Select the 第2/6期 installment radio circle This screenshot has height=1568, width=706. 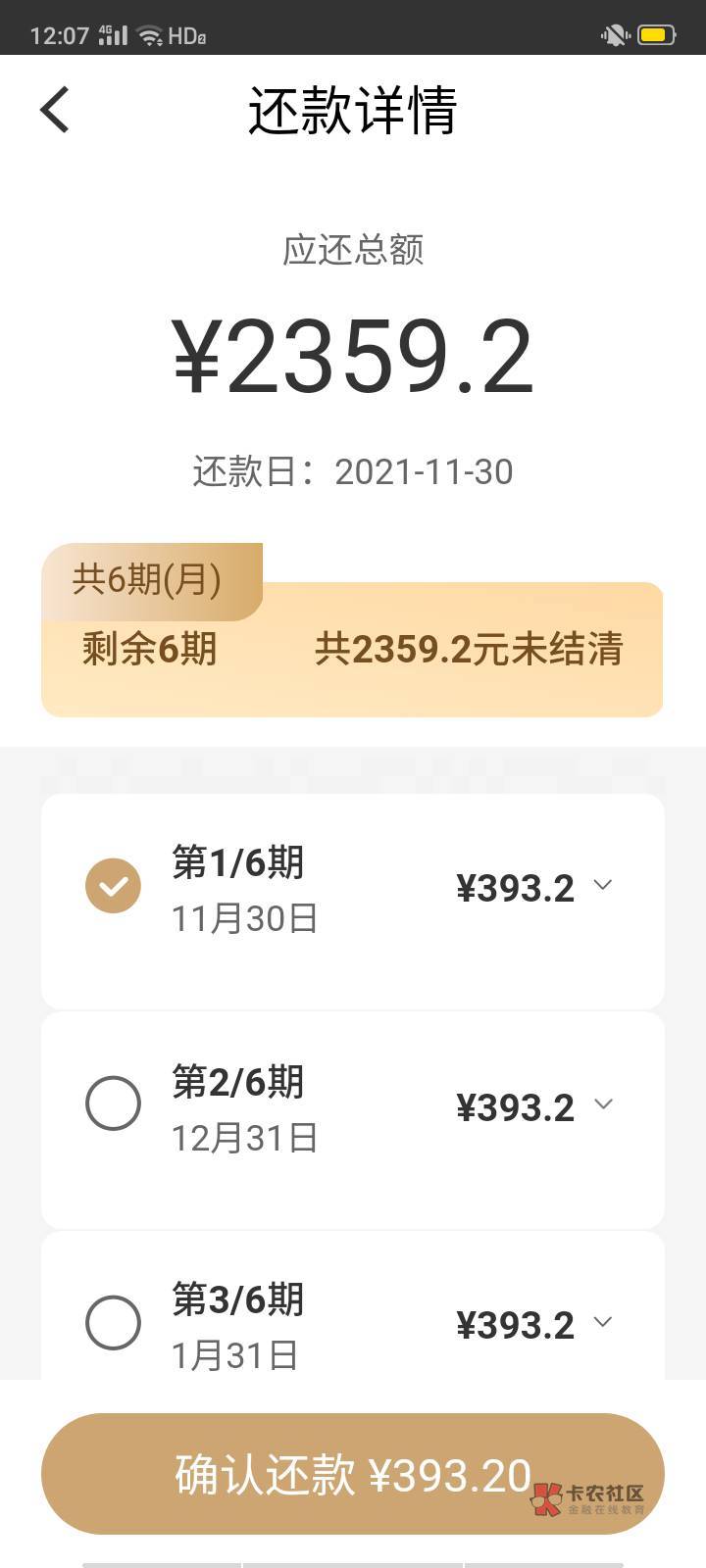click(x=113, y=1103)
